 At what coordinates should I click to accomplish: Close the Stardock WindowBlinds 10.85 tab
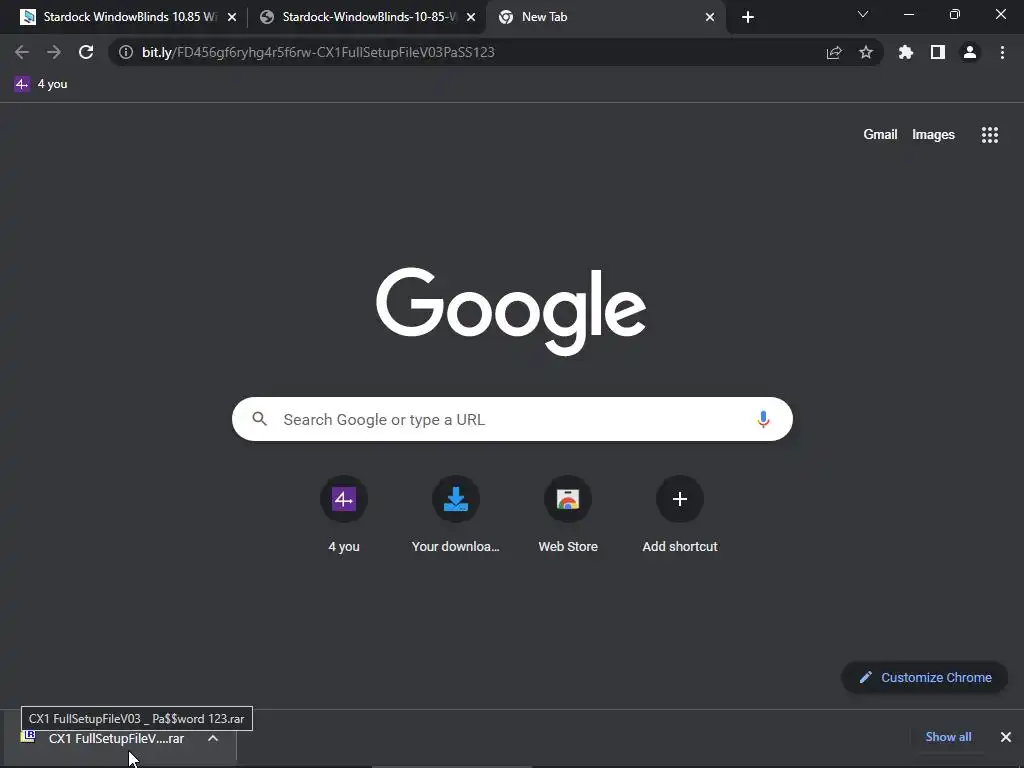point(232,17)
